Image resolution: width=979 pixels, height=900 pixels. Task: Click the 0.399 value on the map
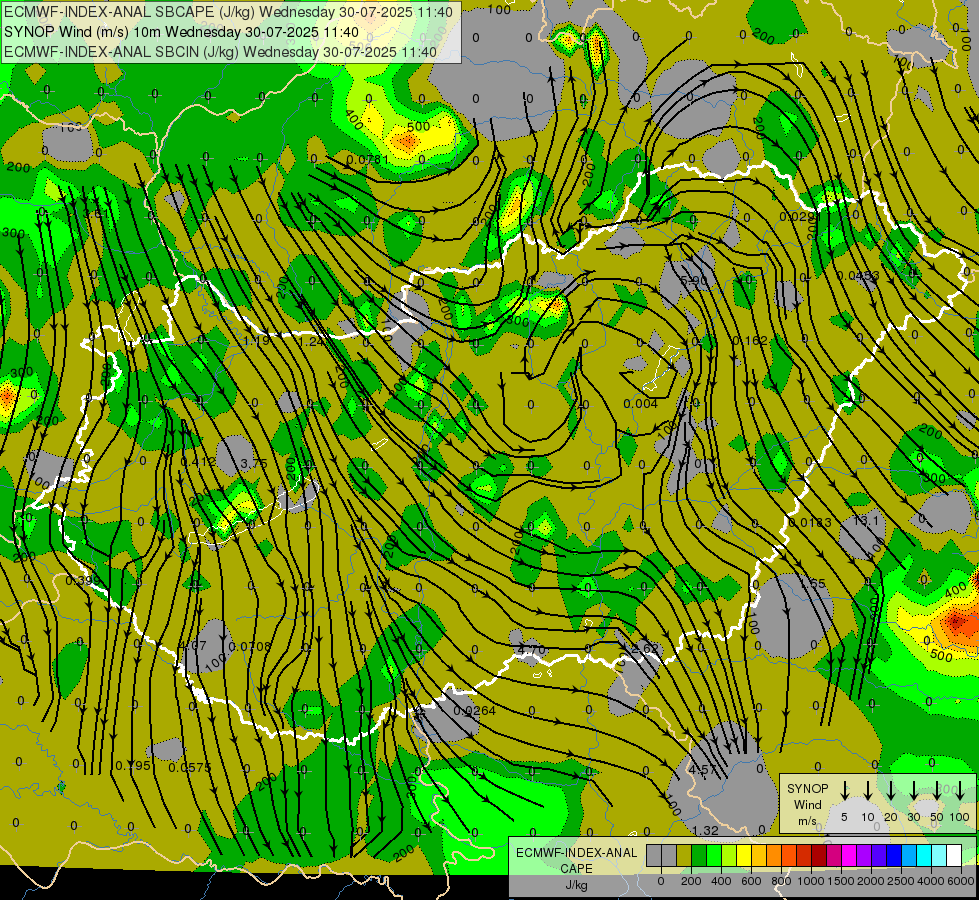pyautogui.click(x=83, y=581)
